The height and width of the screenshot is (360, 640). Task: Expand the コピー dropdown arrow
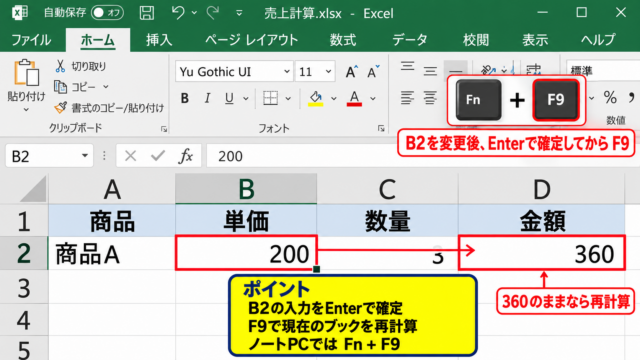pyautogui.click(x=106, y=87)
